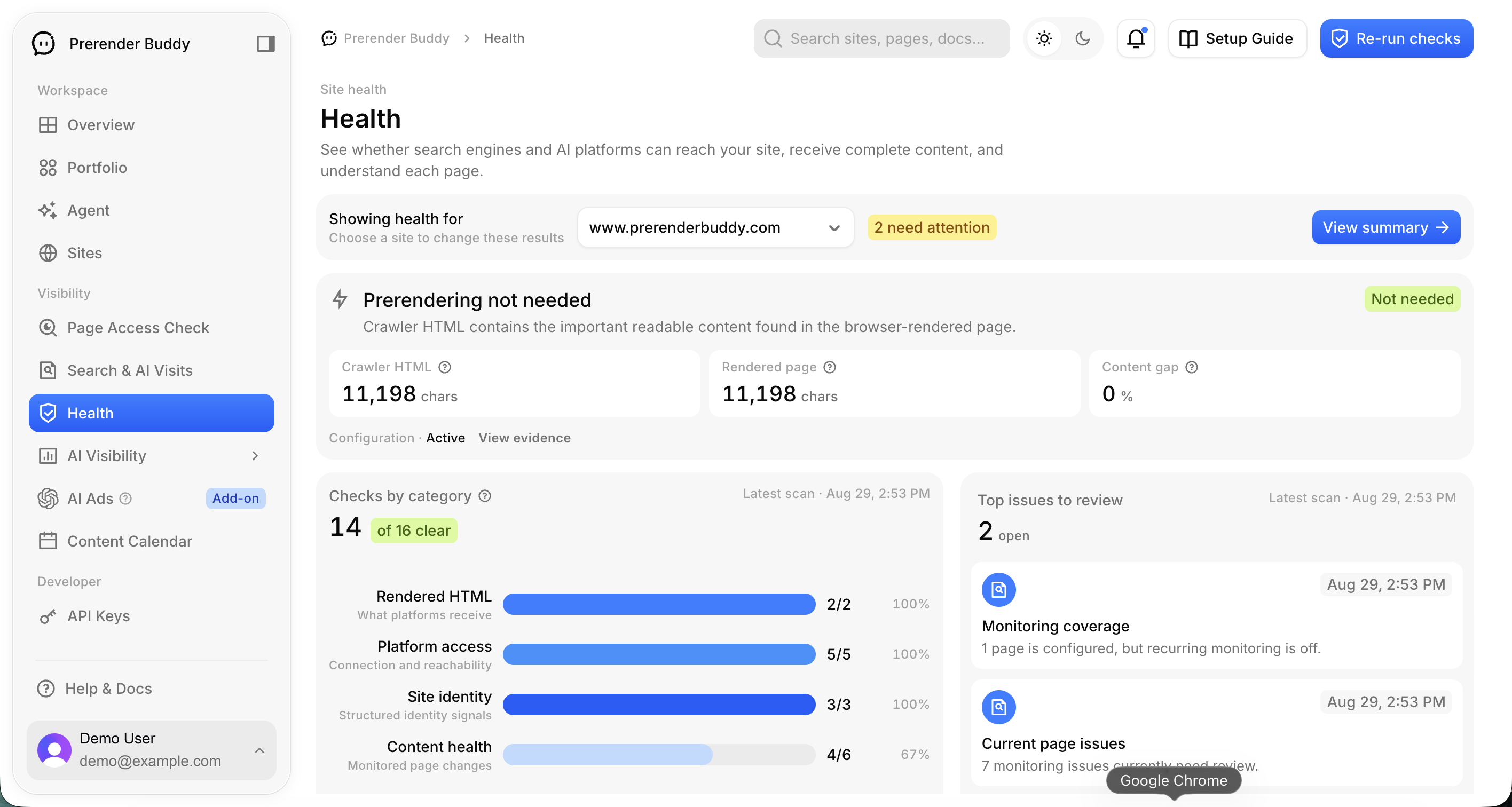Click the Current page issues icon

(x=998, y=707)
